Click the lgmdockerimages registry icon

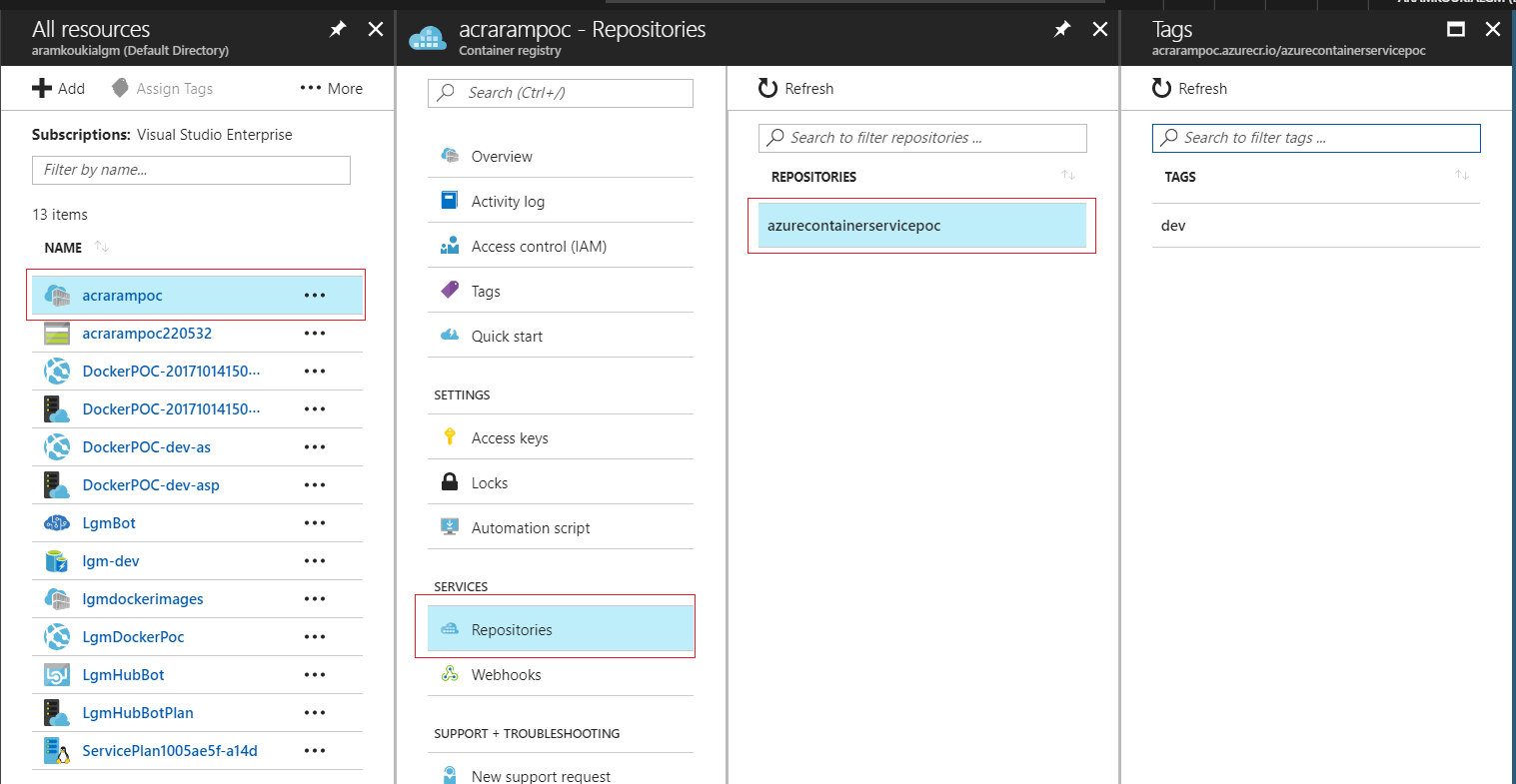(57, 599)
